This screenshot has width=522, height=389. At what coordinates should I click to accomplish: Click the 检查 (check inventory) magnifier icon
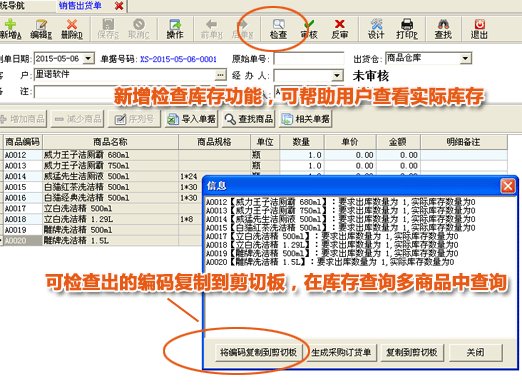pos(278,29)
